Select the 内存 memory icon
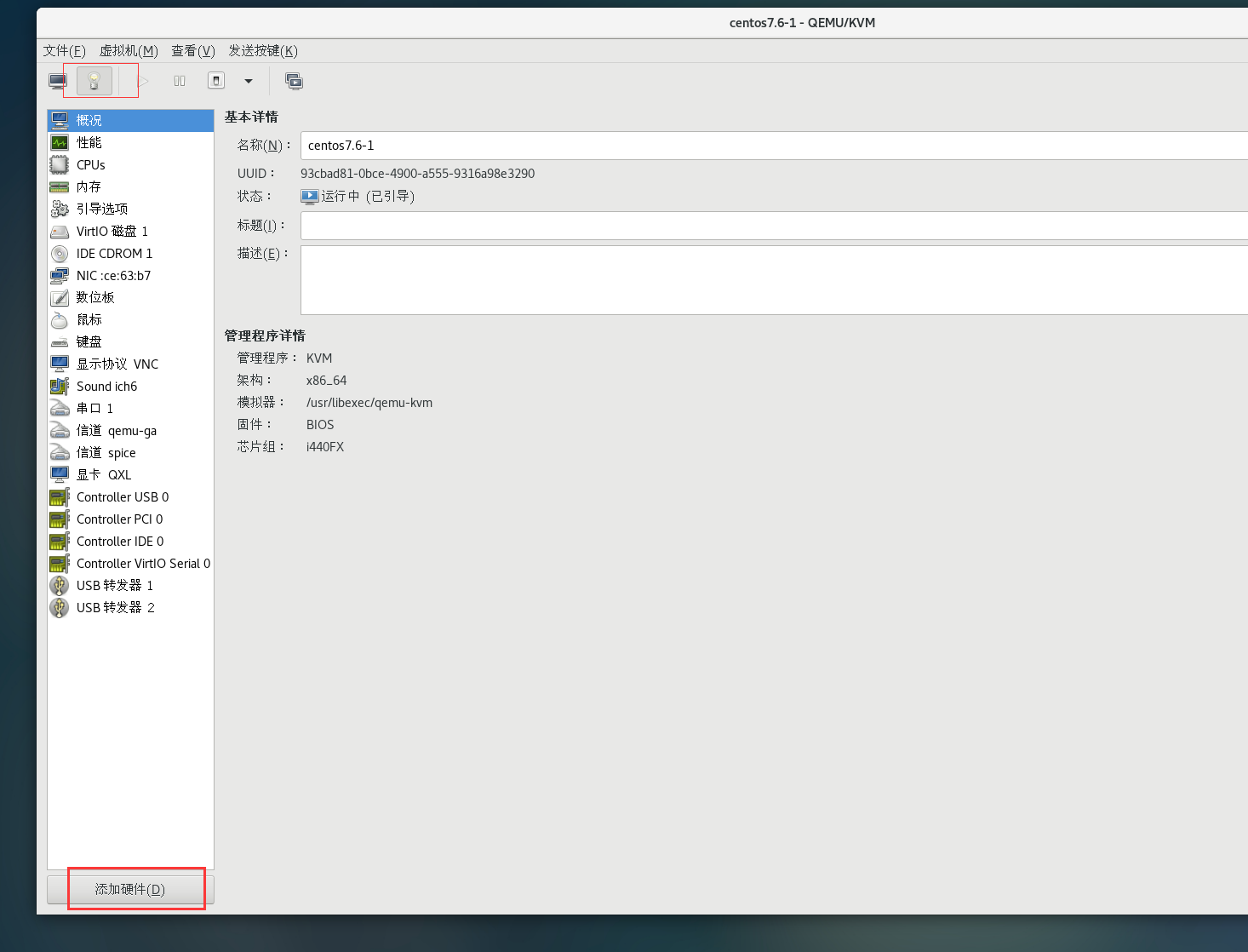 tap(60, 187)
